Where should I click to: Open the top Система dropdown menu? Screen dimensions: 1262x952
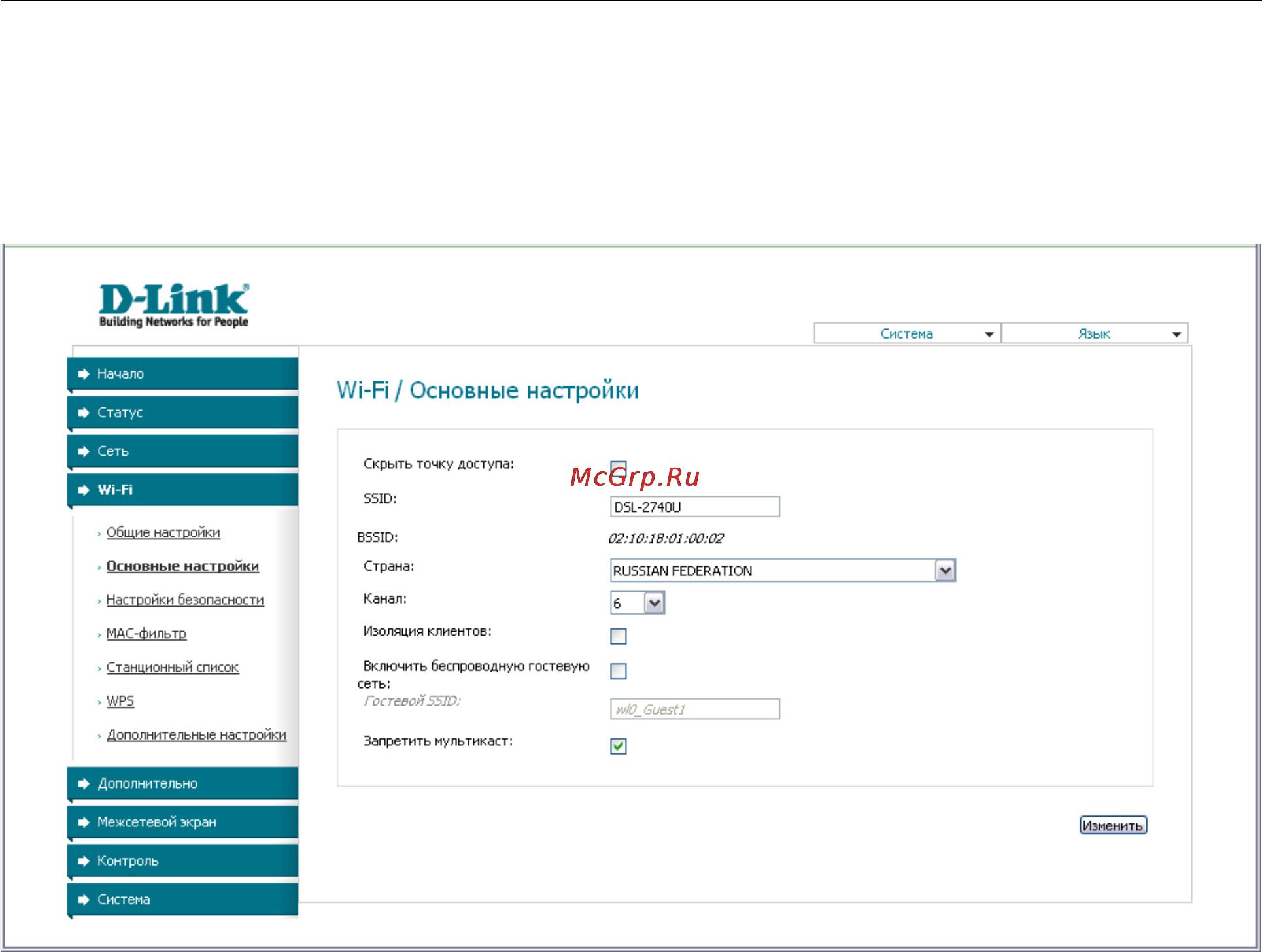tap(907, 333)
